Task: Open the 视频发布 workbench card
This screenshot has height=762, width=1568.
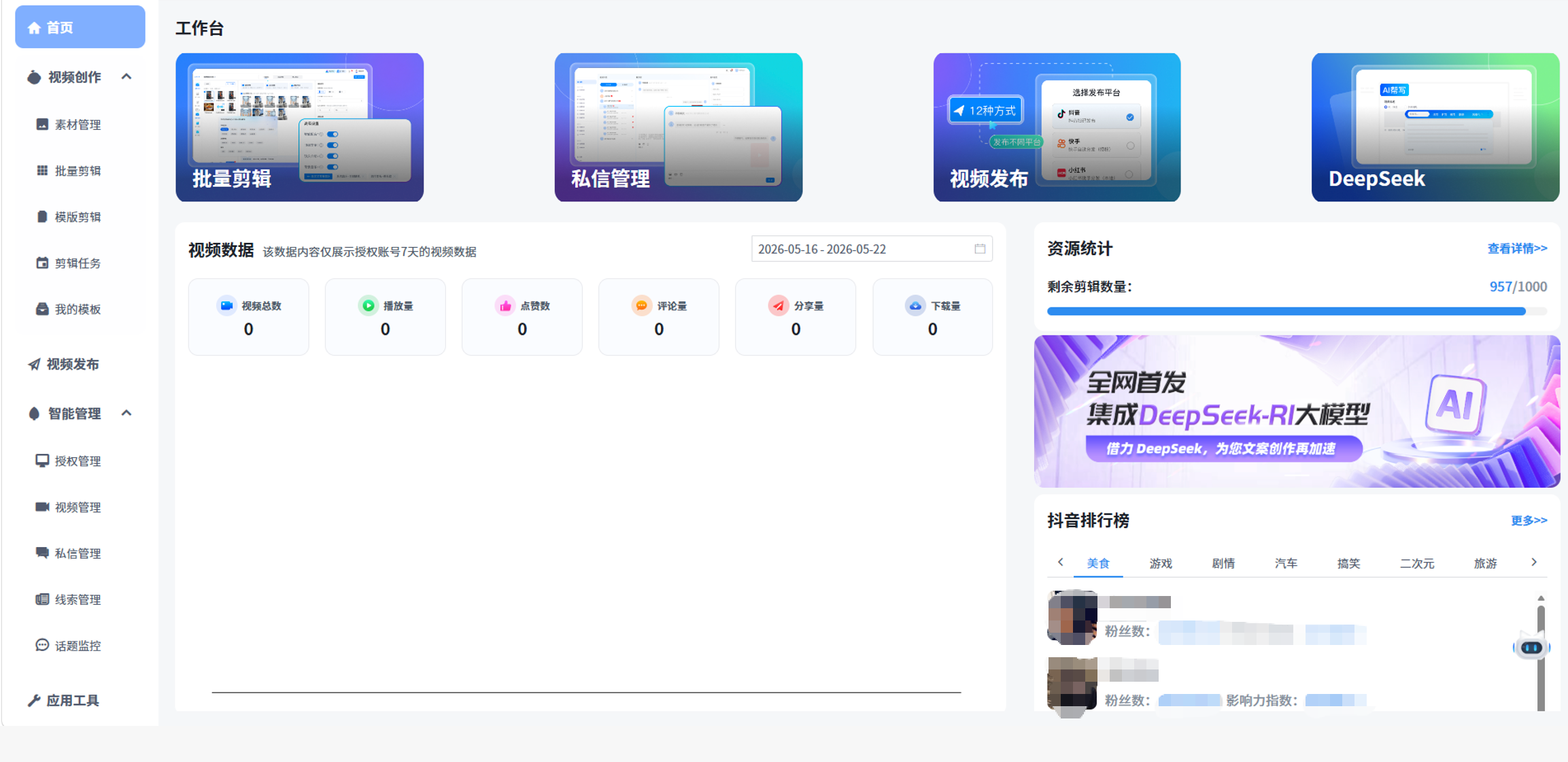Action: [x=1057, y=127]
